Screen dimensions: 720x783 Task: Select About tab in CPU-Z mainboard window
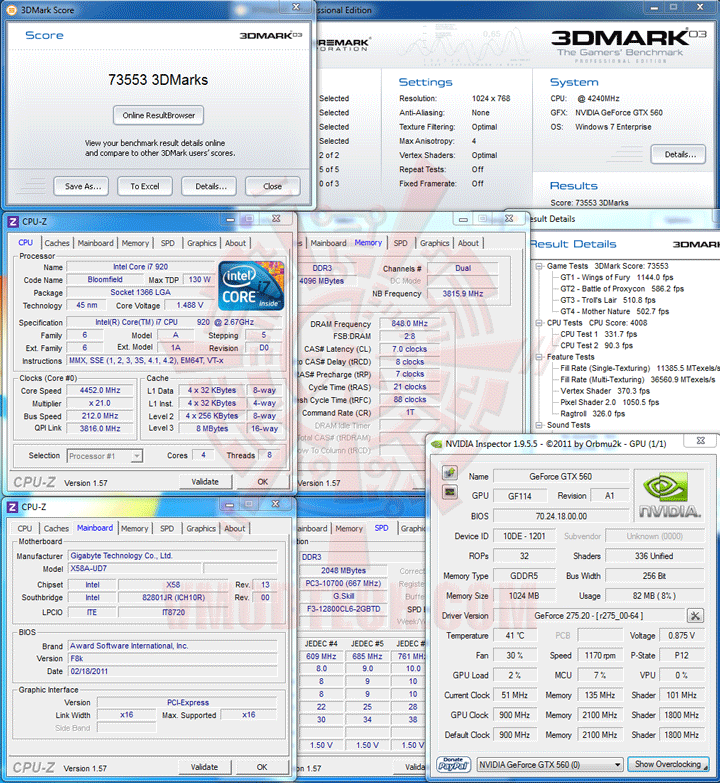tap(235, 528)
